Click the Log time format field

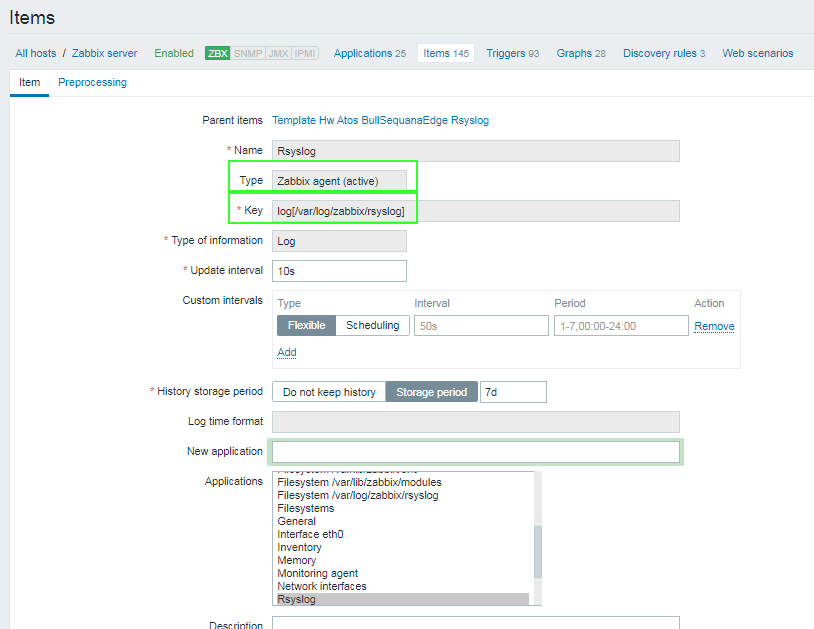pyautogui.click(x=476, y=422)
